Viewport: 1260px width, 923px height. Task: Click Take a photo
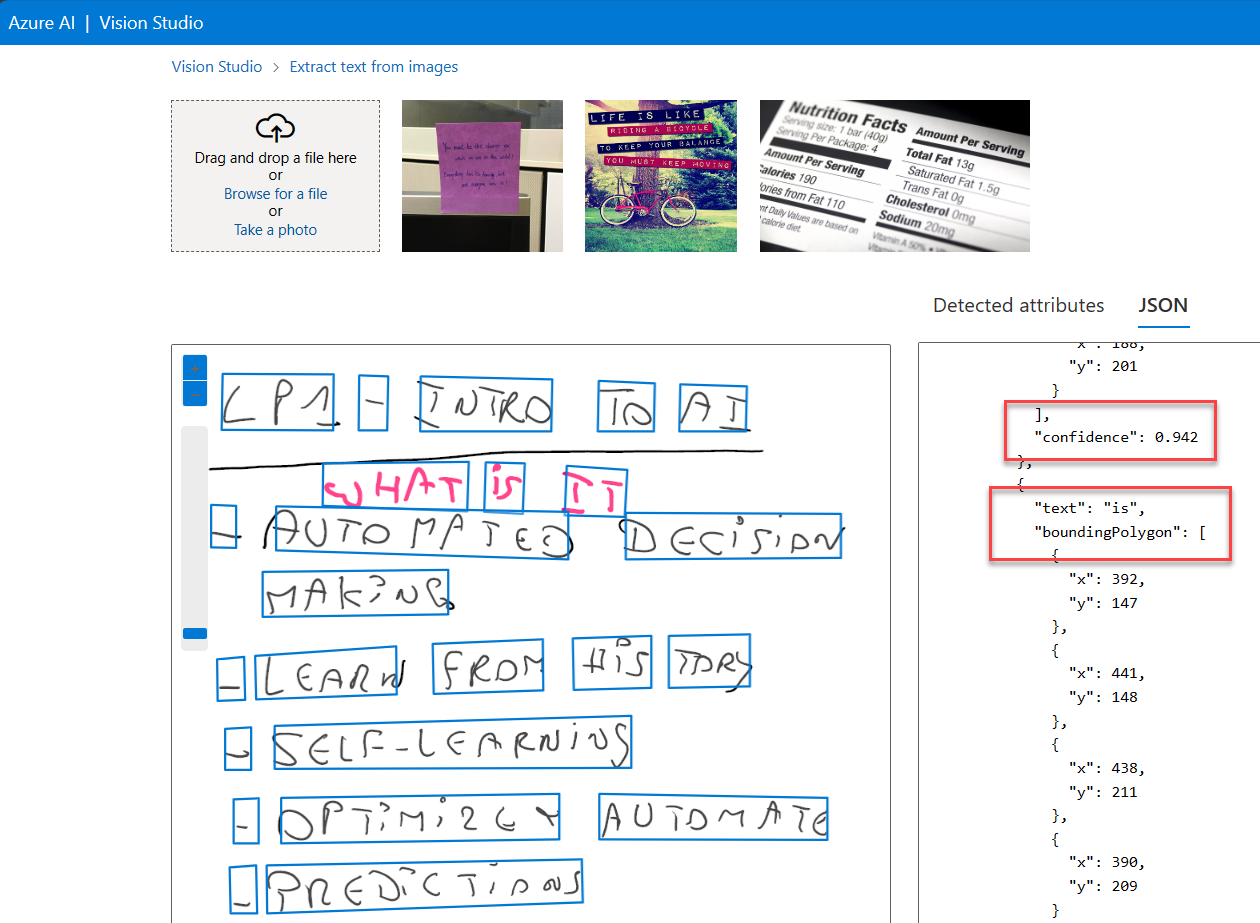[275, 229]
